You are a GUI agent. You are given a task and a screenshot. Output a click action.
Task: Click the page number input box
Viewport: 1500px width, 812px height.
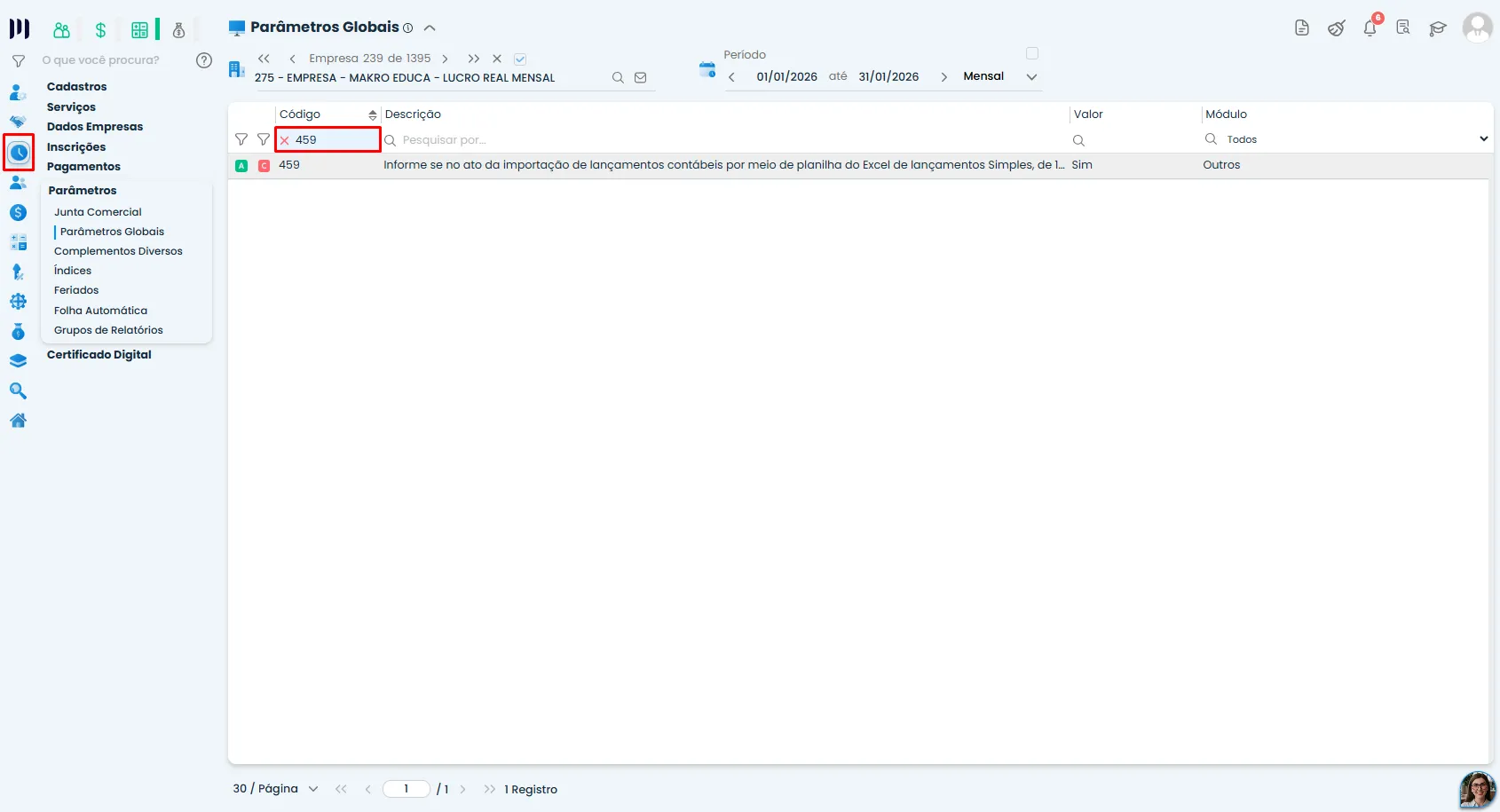[x=407, y=789]
